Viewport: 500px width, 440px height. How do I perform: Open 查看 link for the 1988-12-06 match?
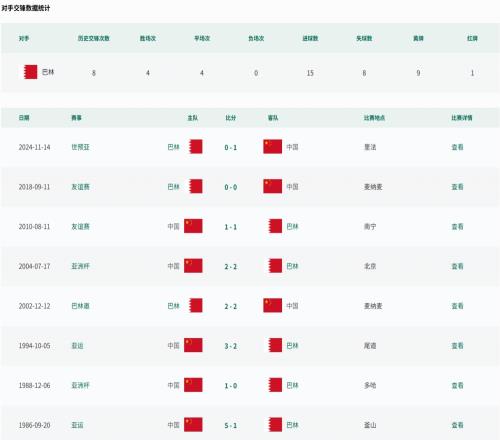point(457,385)
